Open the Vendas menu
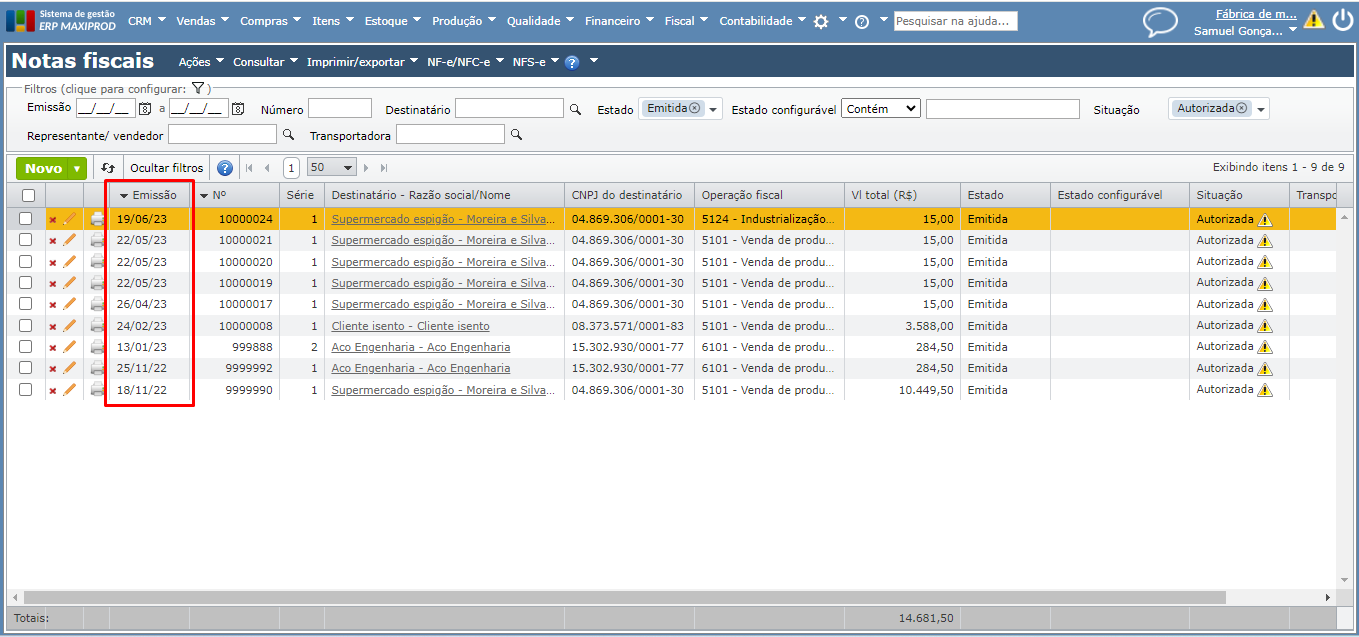The width and height of the screenshot is (1359, 637). tap(202, 21)
